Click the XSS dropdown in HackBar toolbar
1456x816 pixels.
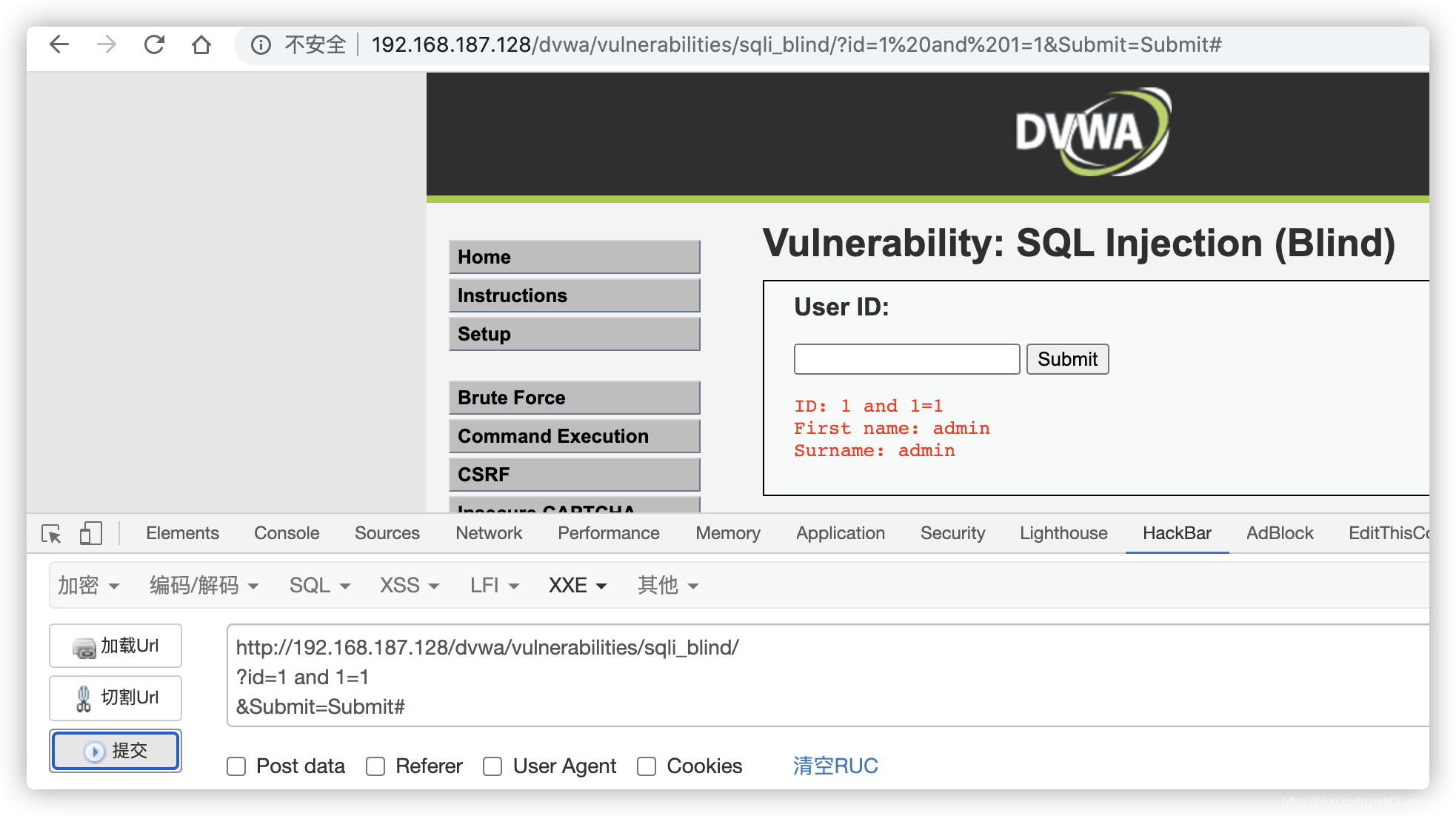[x=405, y=585]
